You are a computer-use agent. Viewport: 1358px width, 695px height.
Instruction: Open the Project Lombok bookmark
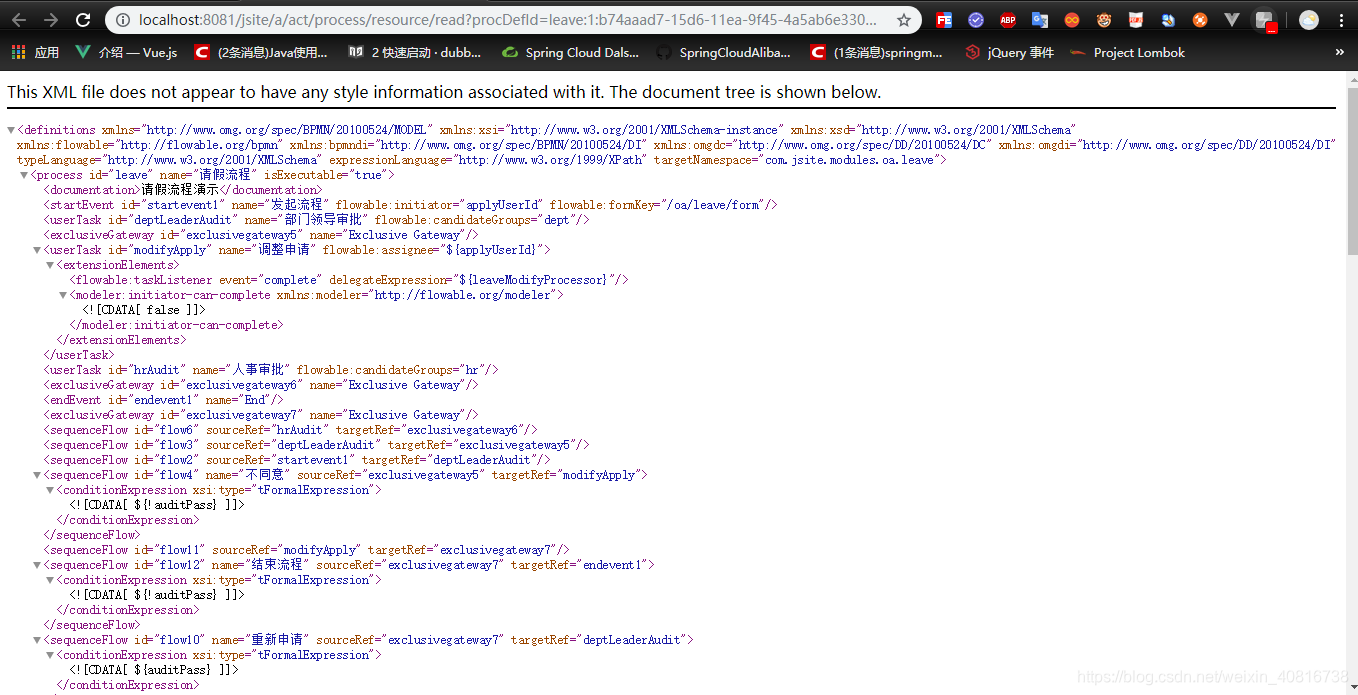(x=1128, y=52)
